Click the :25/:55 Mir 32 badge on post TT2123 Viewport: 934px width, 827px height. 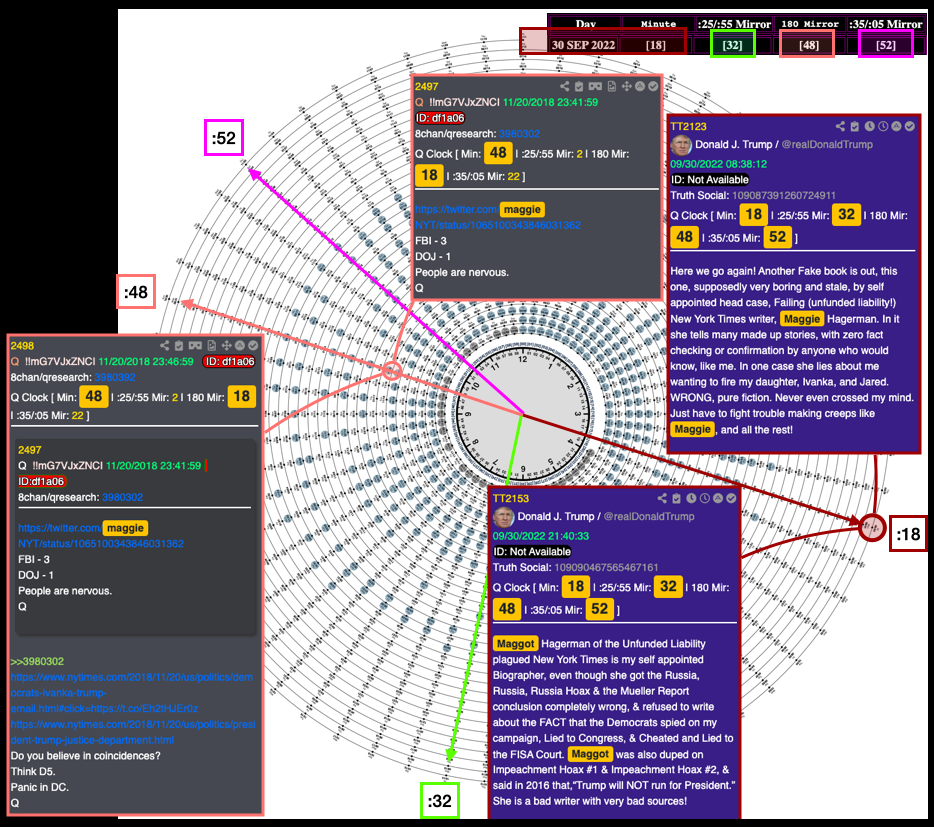coord(846,214)
